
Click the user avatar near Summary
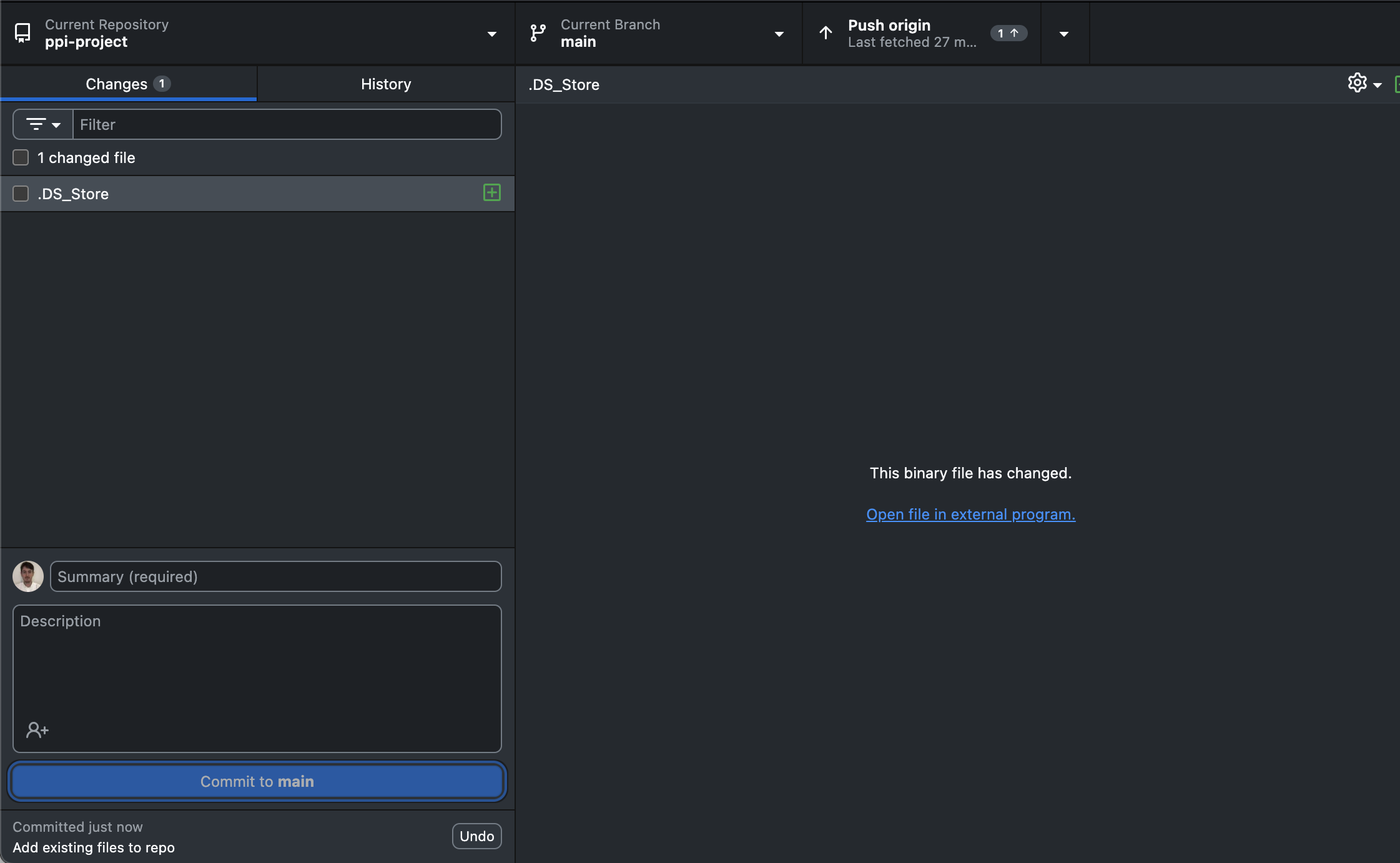tap(28, 576)
